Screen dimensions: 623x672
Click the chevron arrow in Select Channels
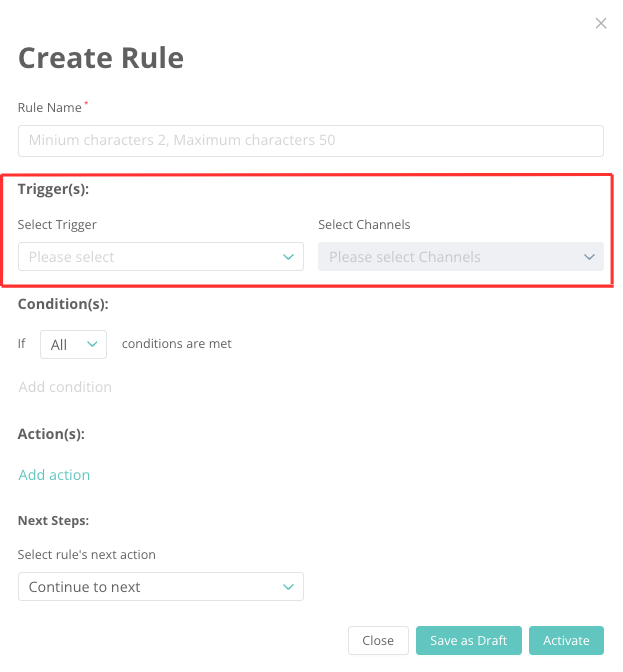pyautogui.click(x=589, y=257)
